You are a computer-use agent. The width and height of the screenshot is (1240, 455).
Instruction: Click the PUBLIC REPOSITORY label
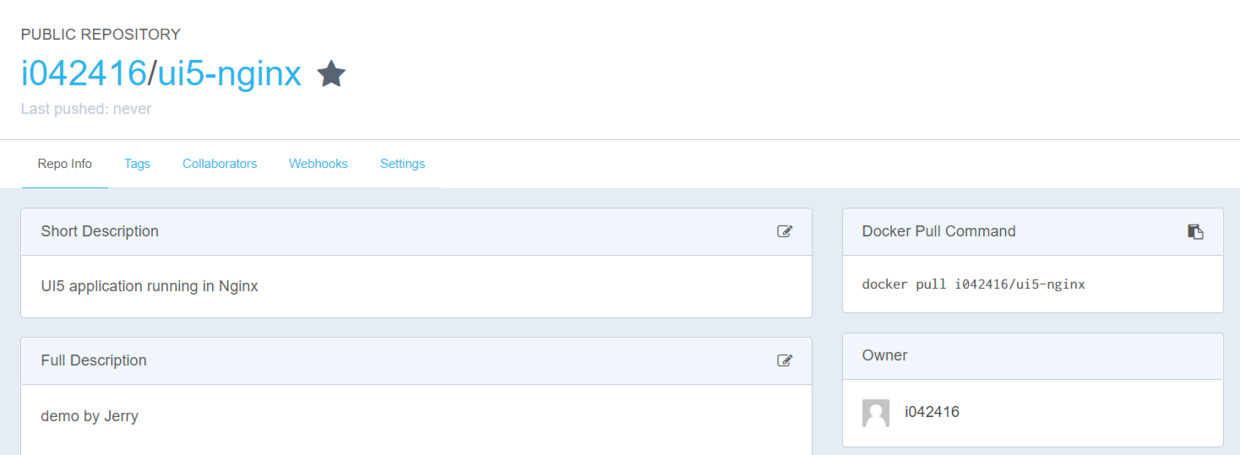(x=100, y=34)
